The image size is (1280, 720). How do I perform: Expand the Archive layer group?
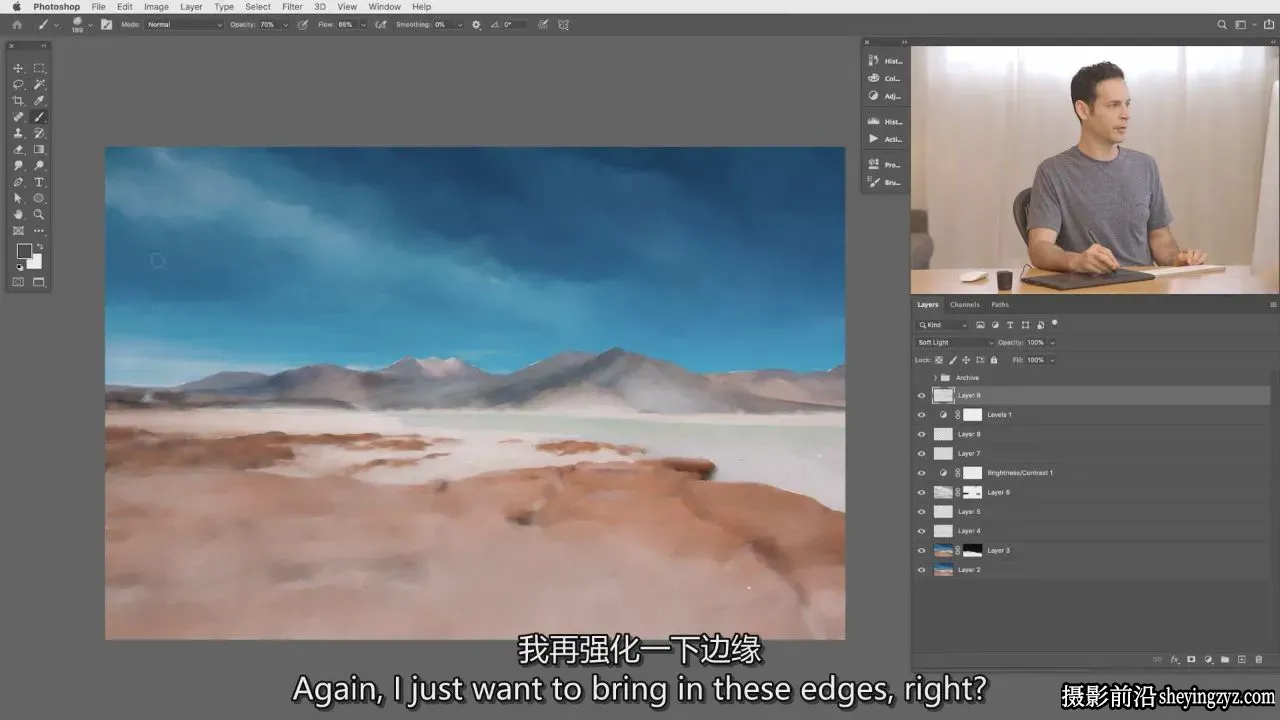[x=935, y=377]
